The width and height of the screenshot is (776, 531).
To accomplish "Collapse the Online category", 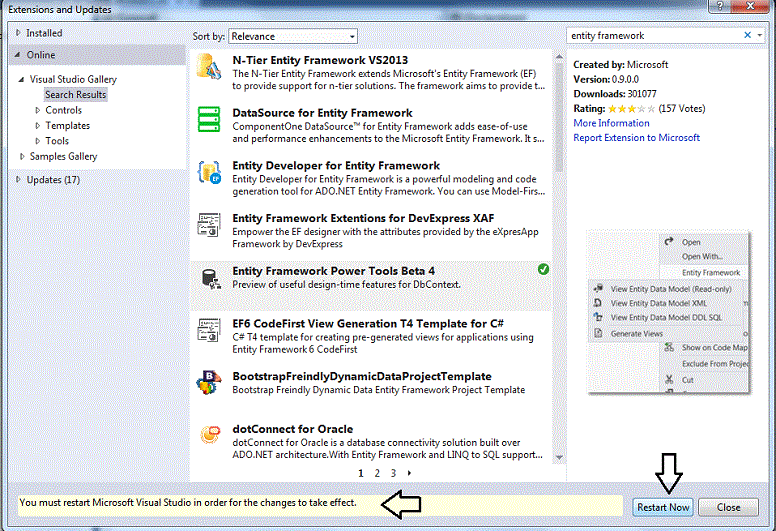I will [18, 54].
